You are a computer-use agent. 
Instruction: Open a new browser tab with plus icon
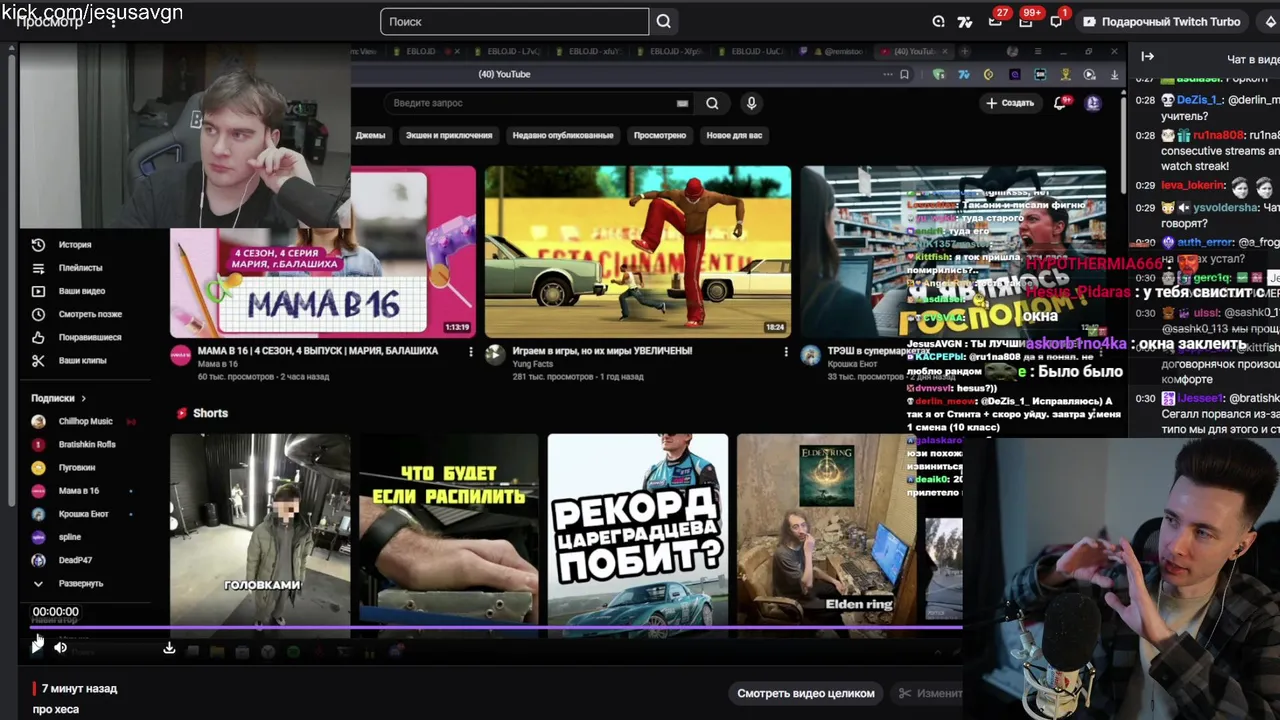965,52
